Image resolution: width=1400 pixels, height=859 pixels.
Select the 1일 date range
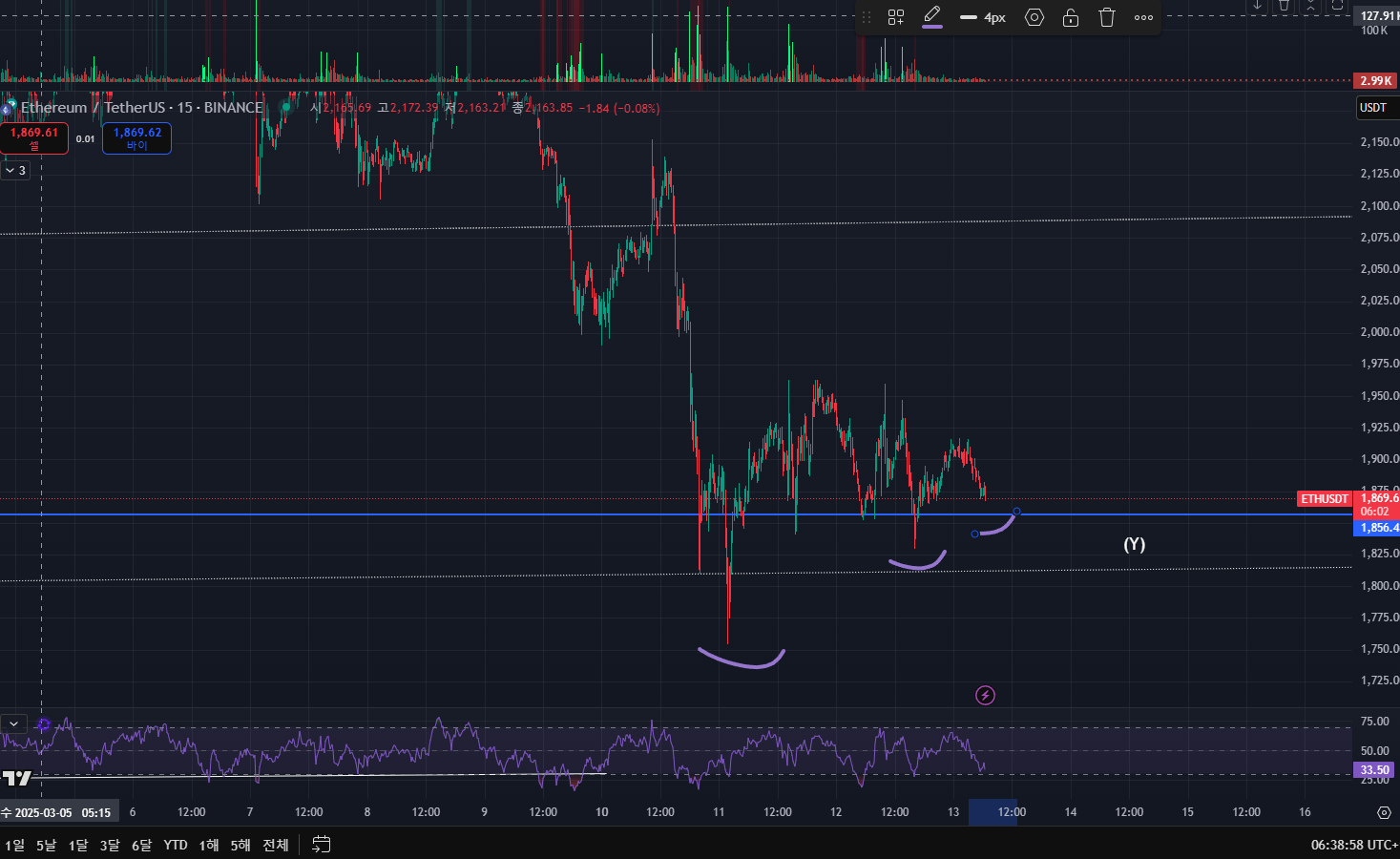pos(15,845)
